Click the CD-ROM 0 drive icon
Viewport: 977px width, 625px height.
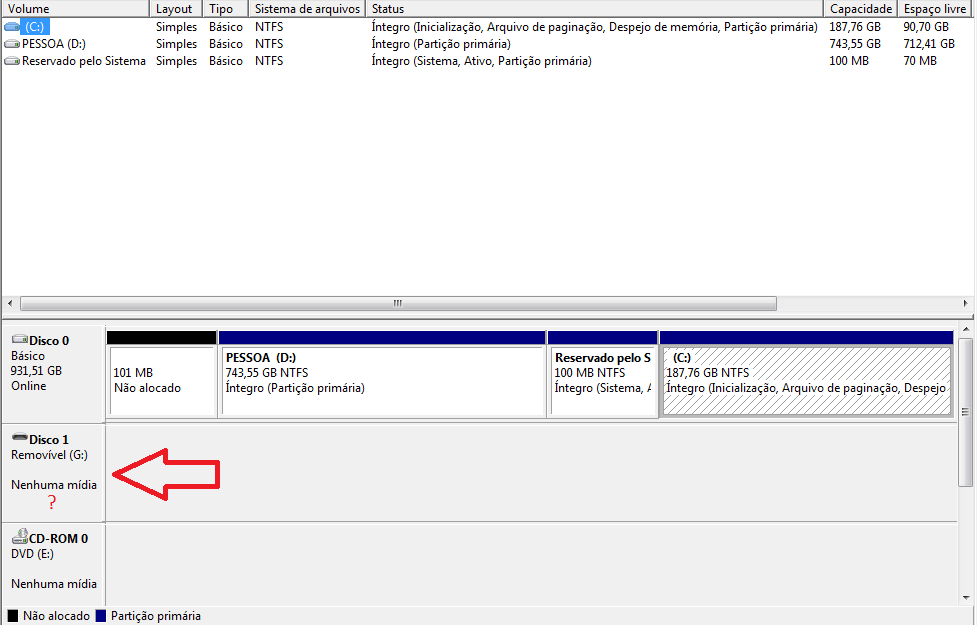[x=20, y=536]
